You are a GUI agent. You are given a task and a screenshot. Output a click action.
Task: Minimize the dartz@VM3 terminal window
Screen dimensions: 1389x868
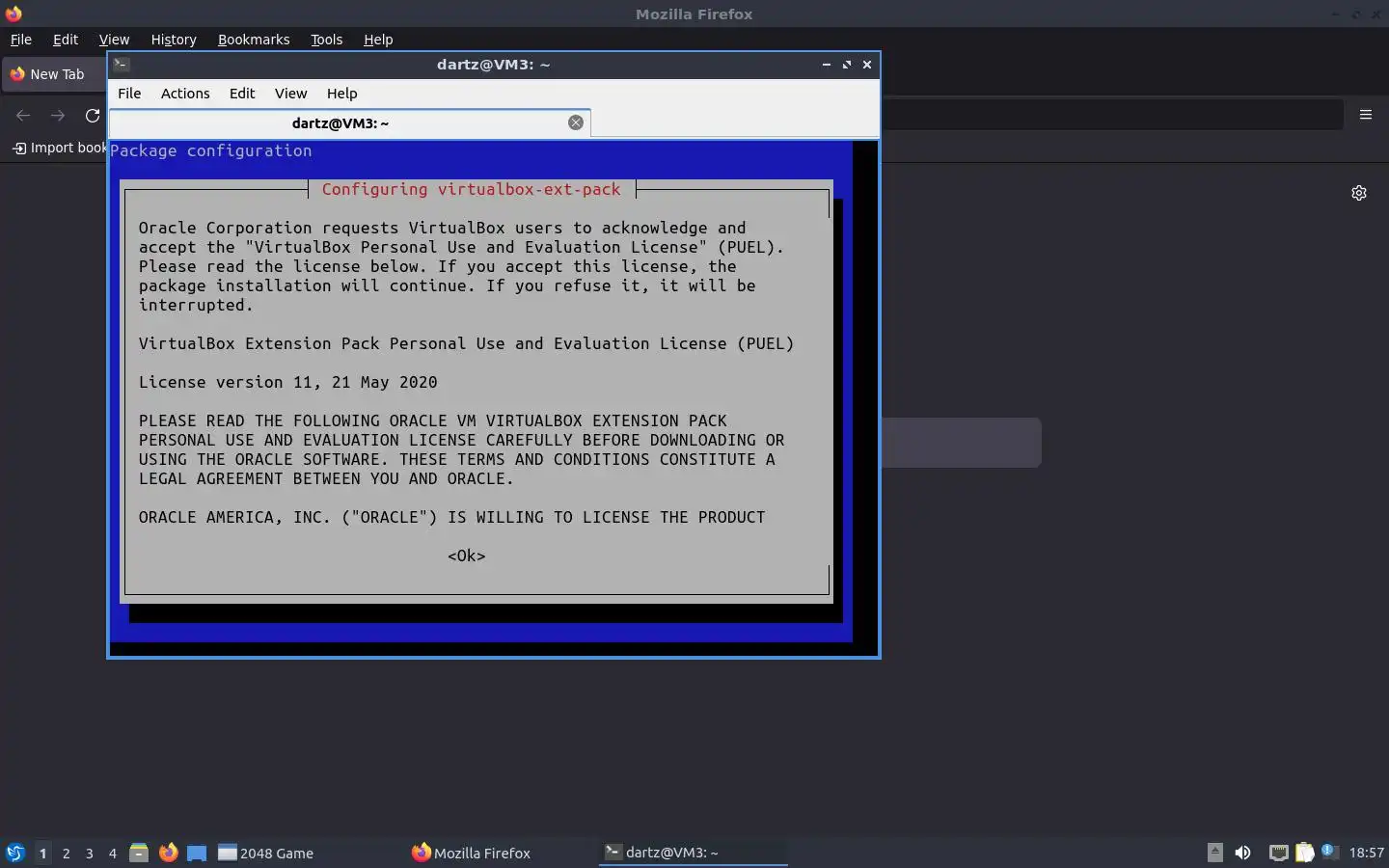[827, 65]
